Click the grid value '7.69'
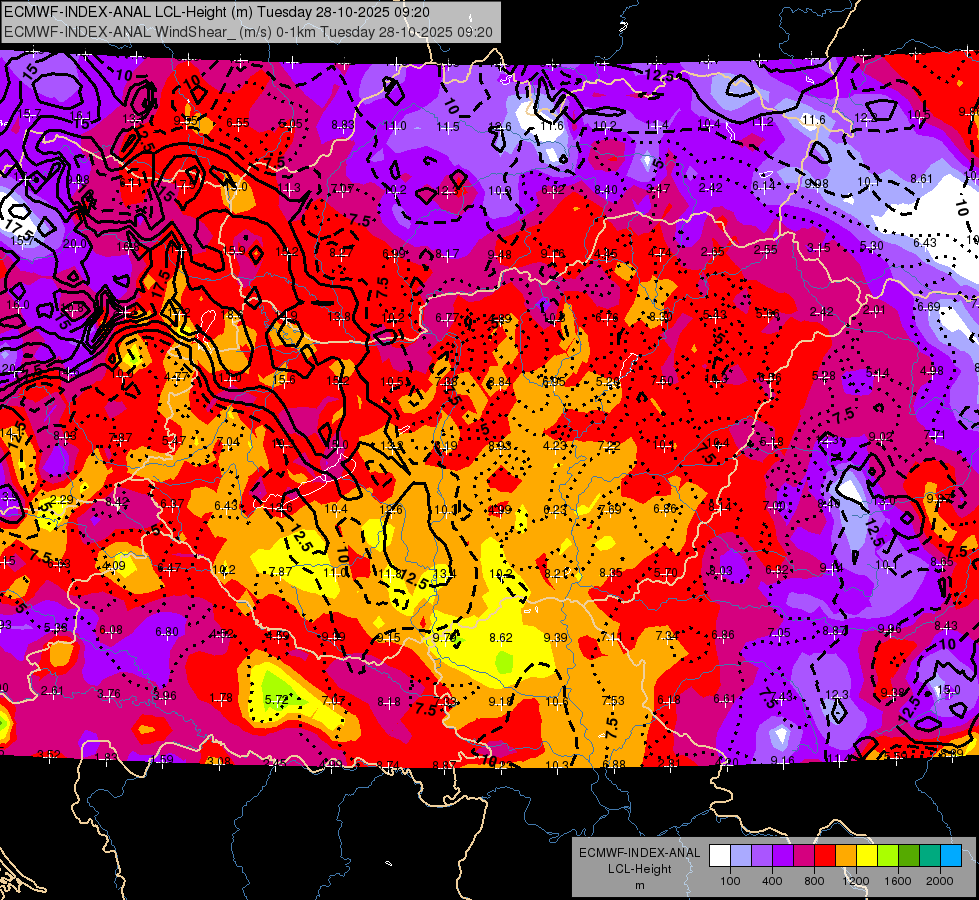This screenshot has height=900, width=979. tap(609, 509)
